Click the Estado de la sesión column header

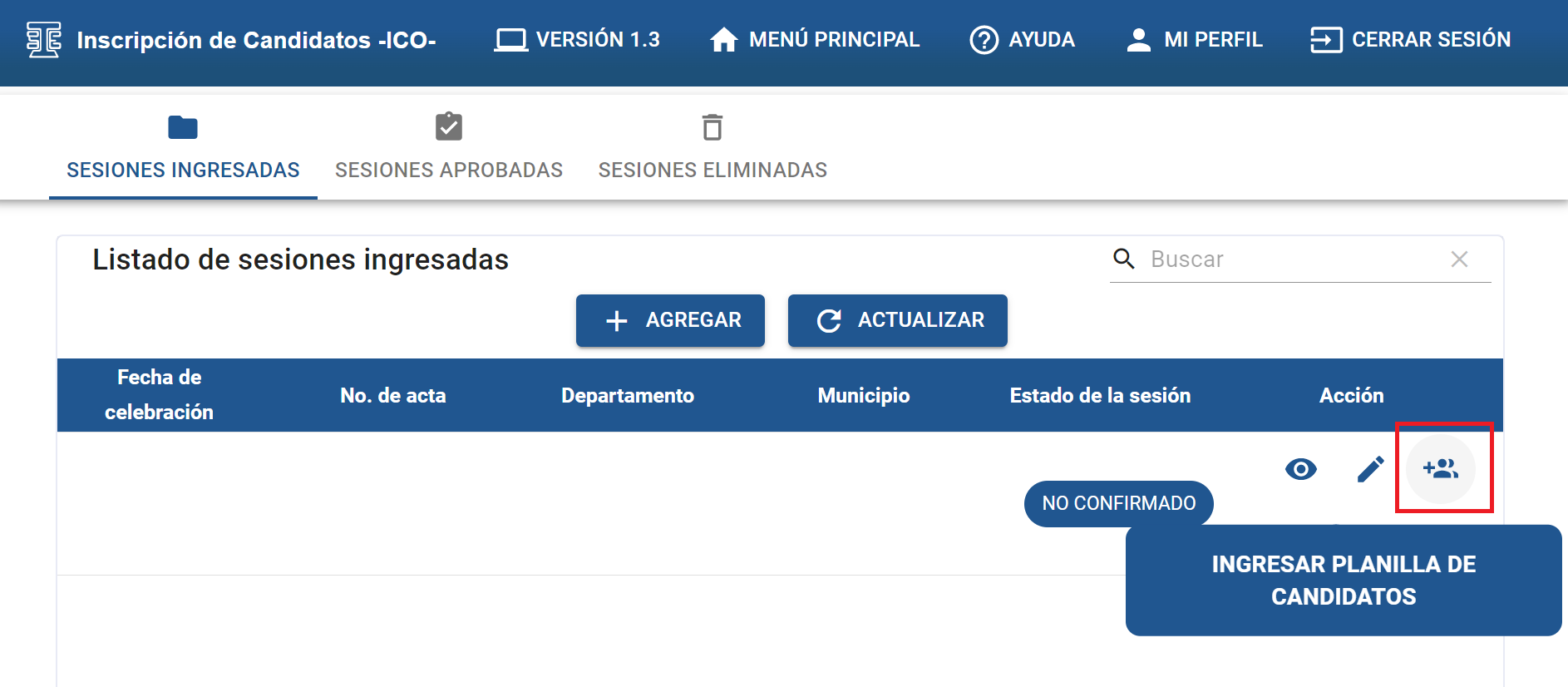pos(1100,395)
